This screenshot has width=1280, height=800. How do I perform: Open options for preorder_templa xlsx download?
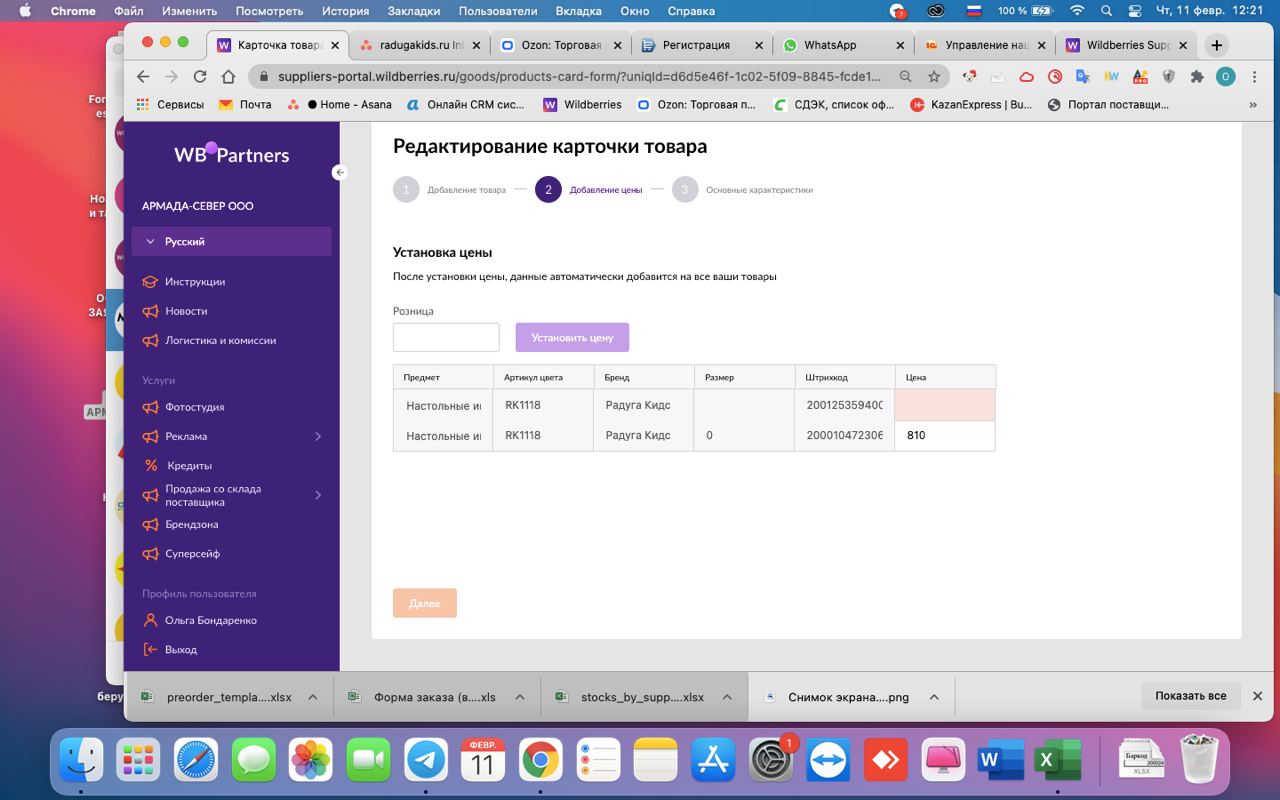313,697
